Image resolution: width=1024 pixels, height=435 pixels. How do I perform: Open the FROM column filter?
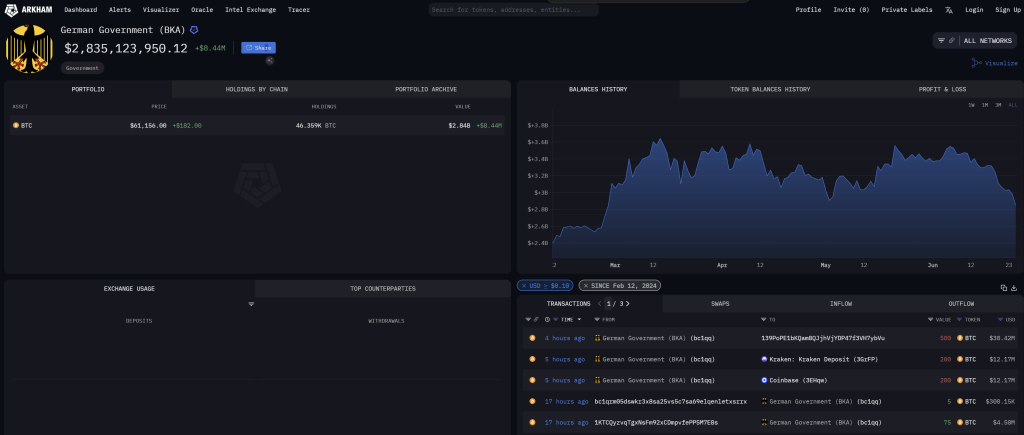point(597,319)
